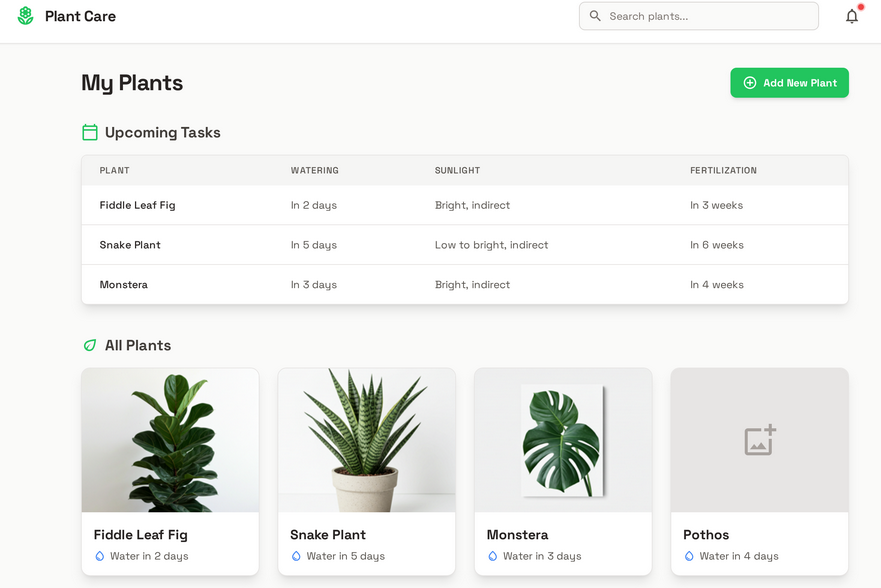
Task: Open the Fiddle Leaf Fig card title
Action: pos(140,535)
